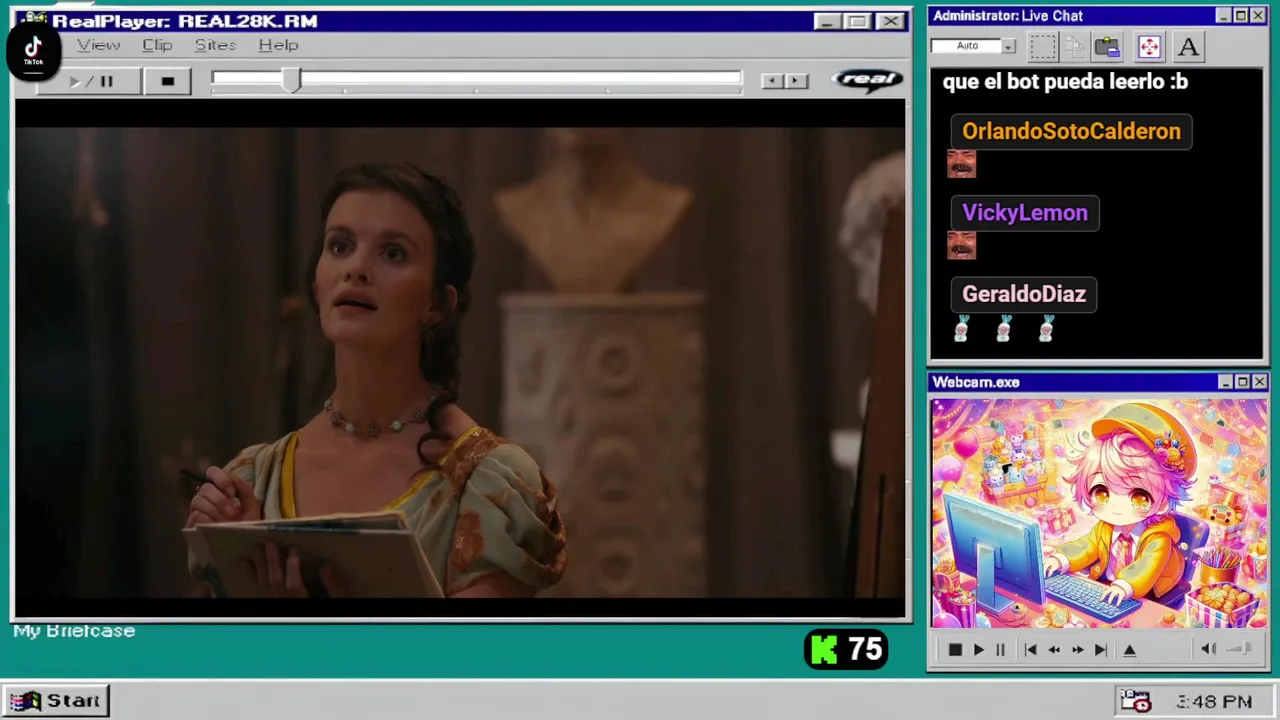Viewport: 1280px width, 720px height.
Task: Close the Webcam.exe window
Action: [x=1259, y=382]
